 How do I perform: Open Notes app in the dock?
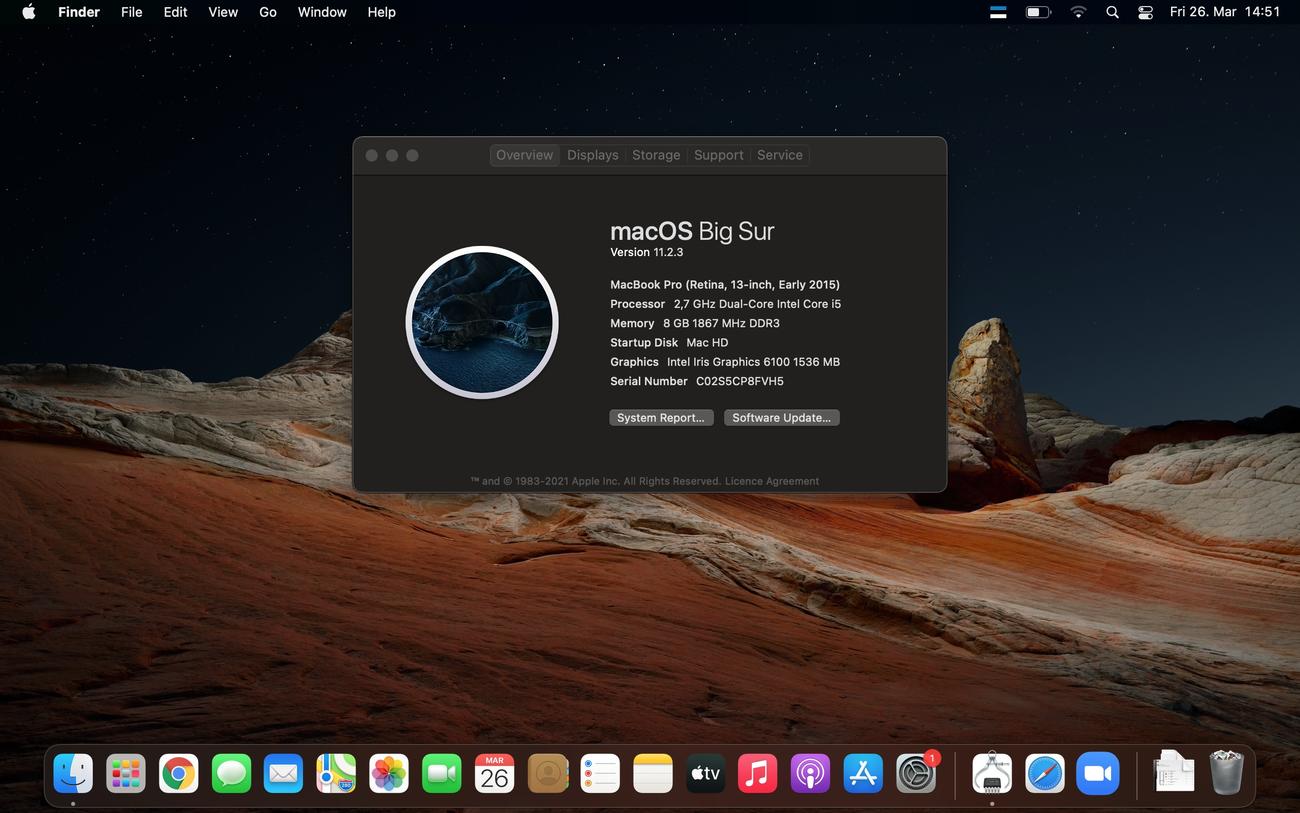pos(652,773)
